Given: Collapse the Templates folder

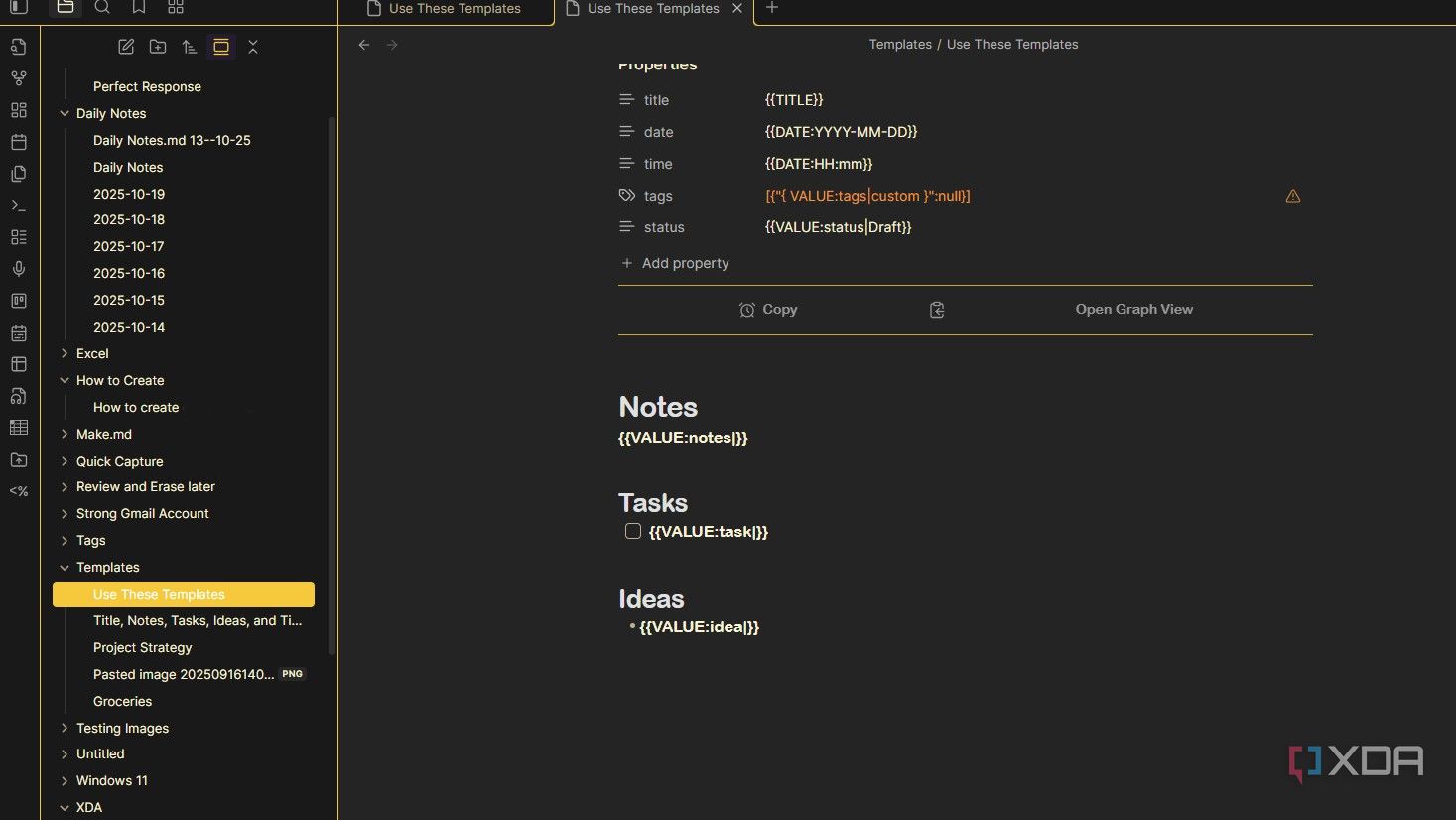Looking at the screenshot, I should (x=65, y=567).
